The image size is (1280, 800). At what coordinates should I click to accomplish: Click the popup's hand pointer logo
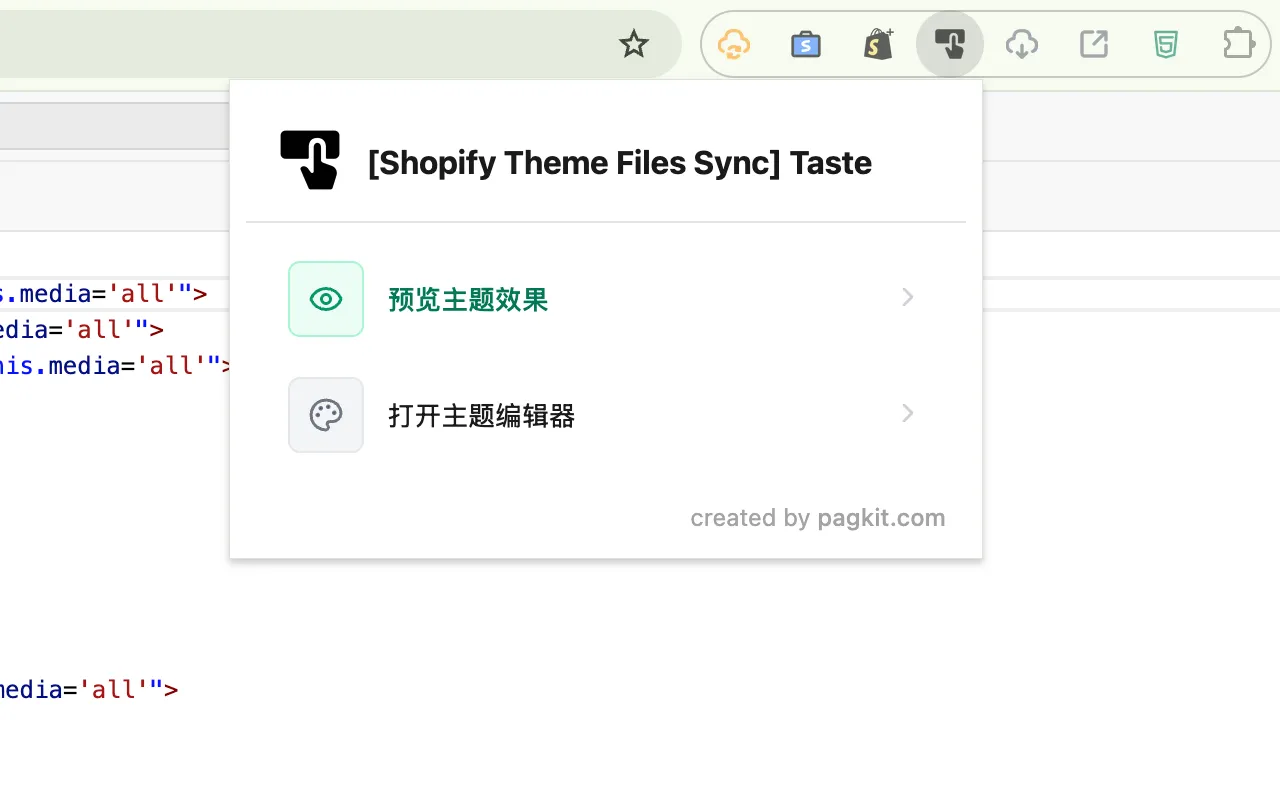310,160
